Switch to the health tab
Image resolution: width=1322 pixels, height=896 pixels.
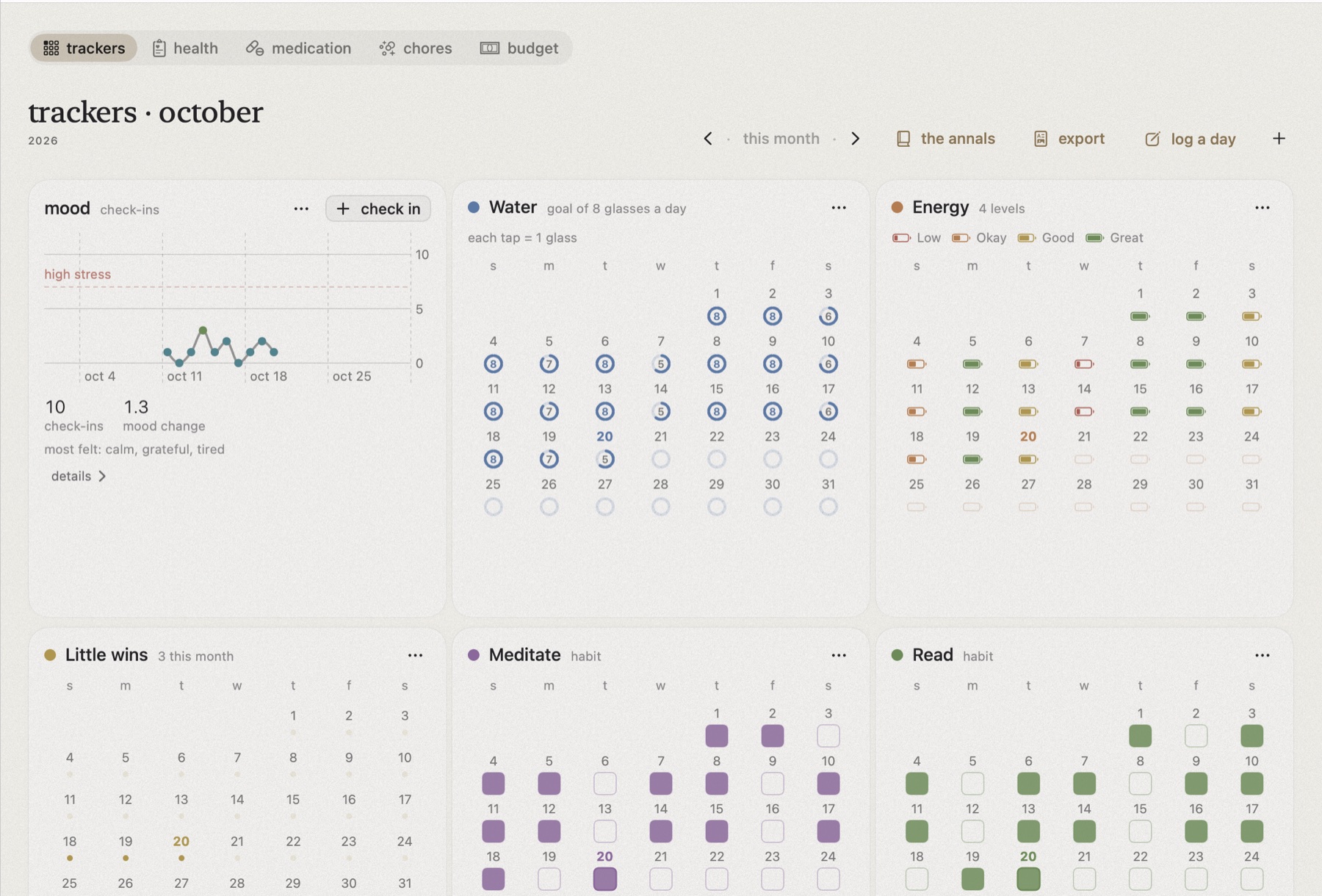click(x=185, y=48)
